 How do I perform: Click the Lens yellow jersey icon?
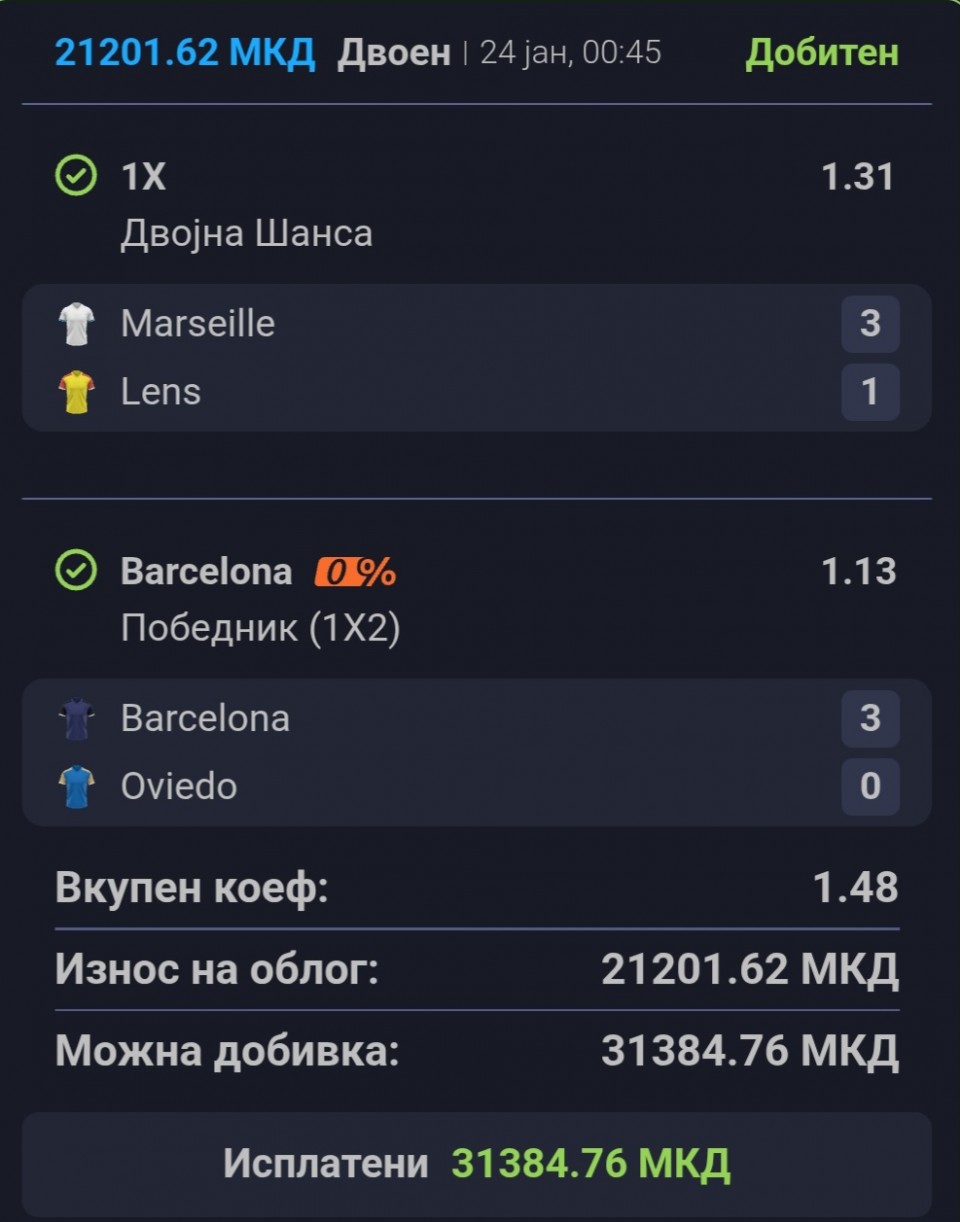[x=76, y=392]
